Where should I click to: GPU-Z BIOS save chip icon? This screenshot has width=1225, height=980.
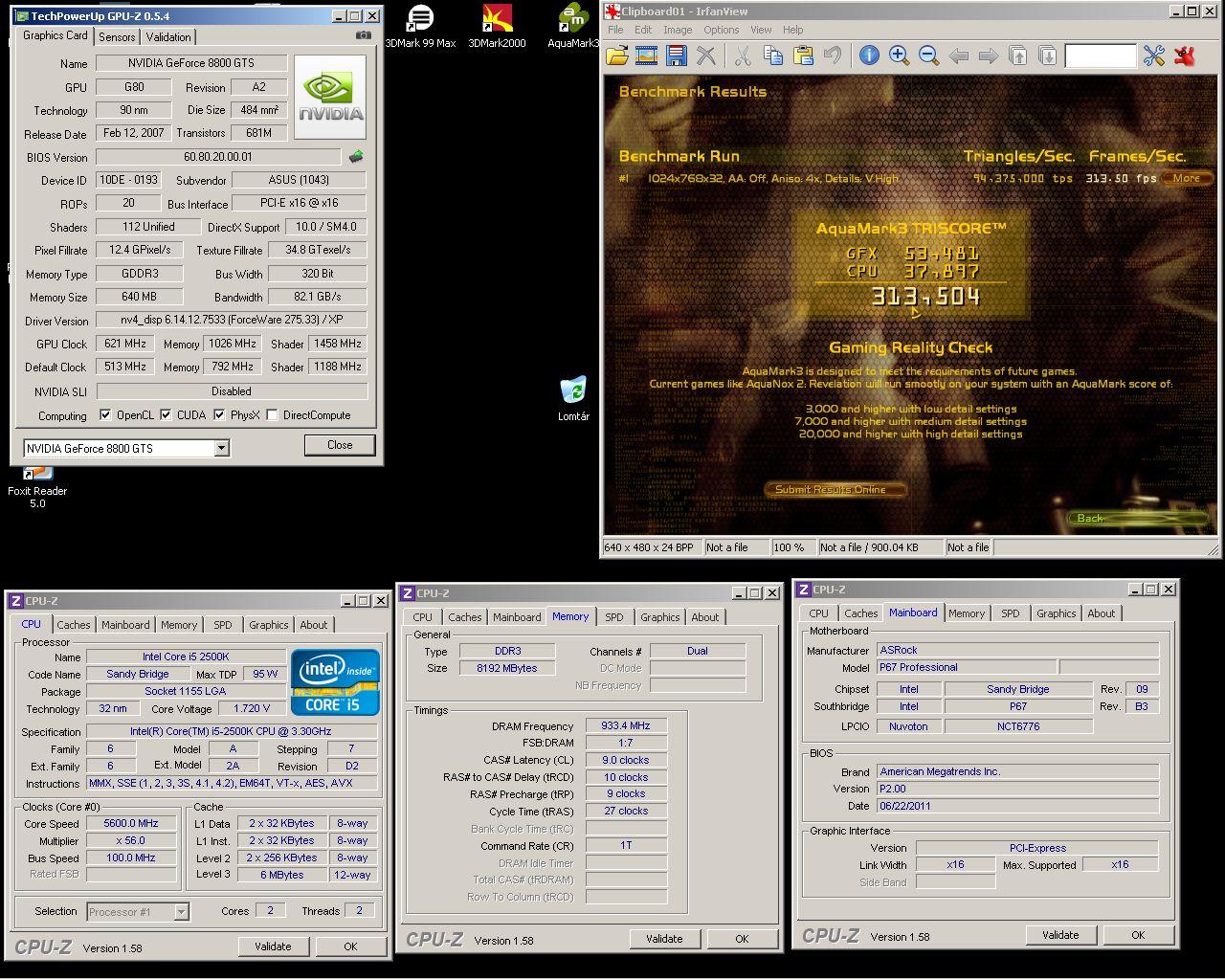pyautogui.click(x=356, y=156)
